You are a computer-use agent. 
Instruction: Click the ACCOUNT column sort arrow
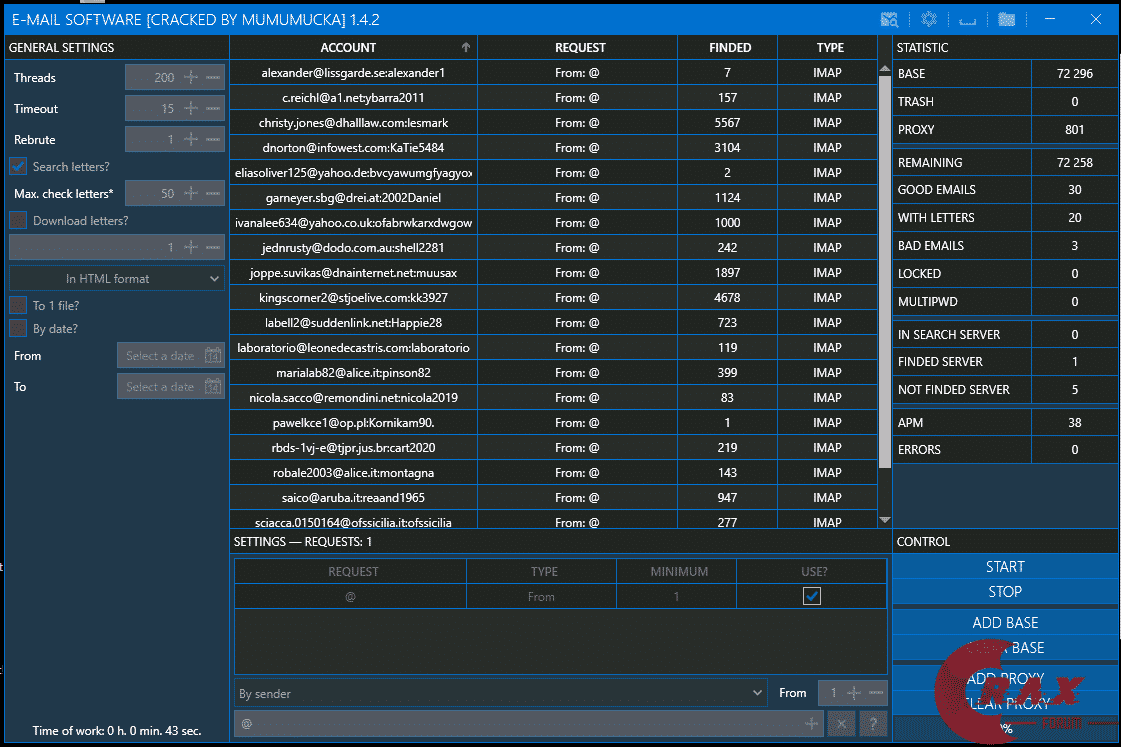click(x=465, y=47)
